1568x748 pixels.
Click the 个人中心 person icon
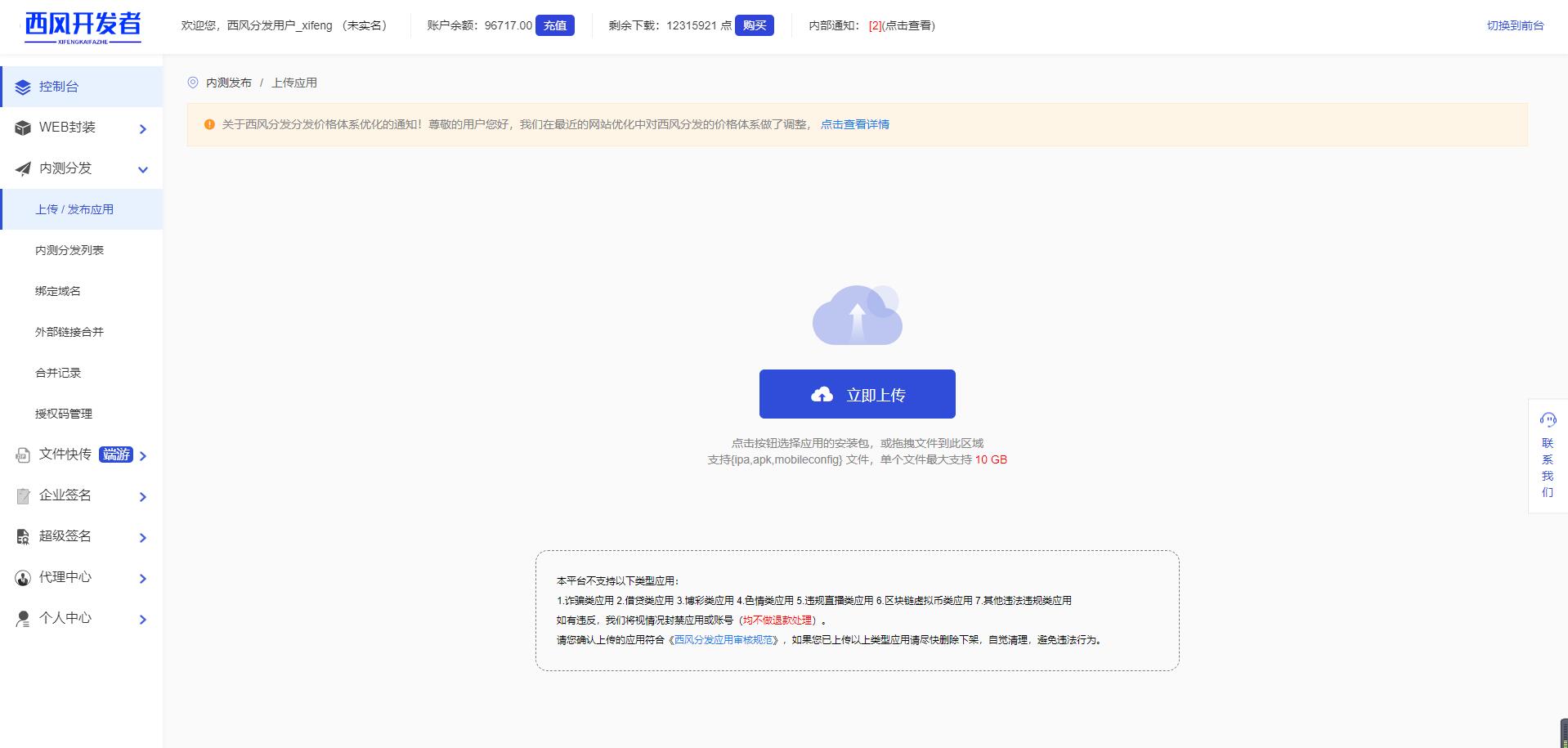[23, 619]
